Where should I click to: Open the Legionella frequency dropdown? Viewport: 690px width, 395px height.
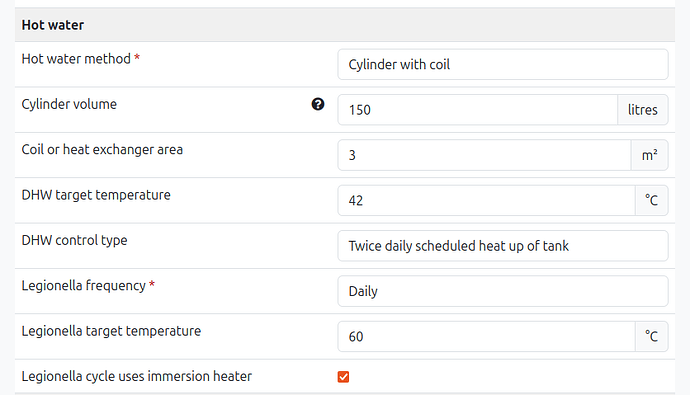[x=503, y=291]
